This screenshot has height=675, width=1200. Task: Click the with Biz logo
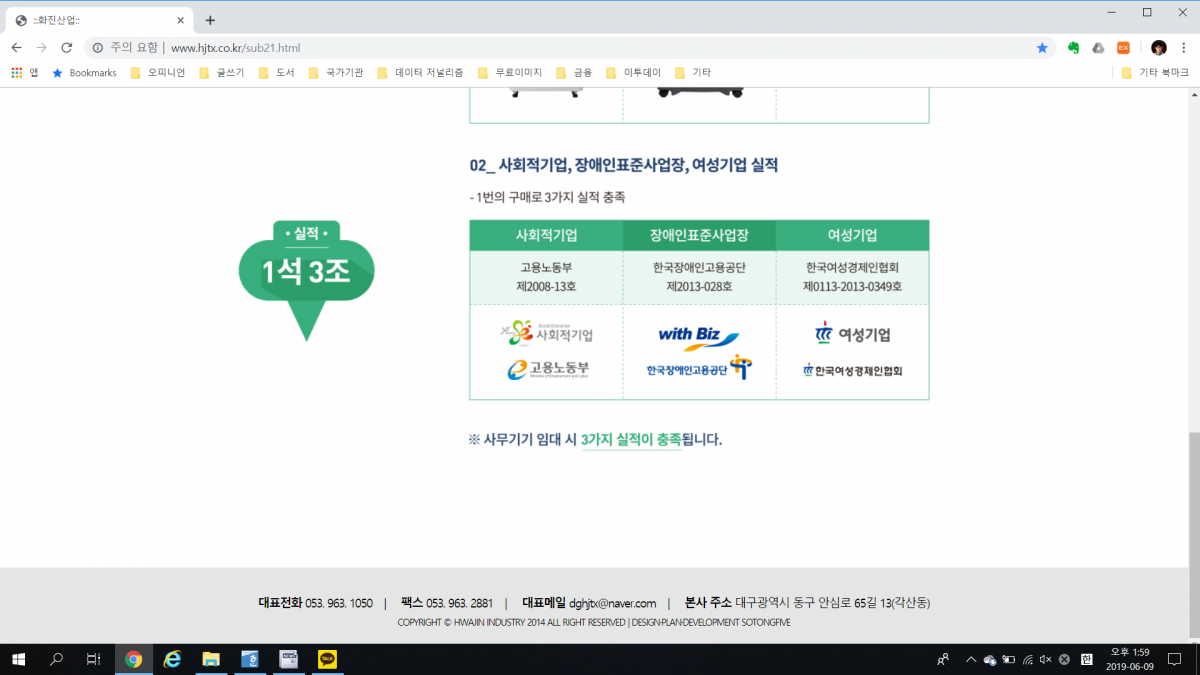click(698, 335)
